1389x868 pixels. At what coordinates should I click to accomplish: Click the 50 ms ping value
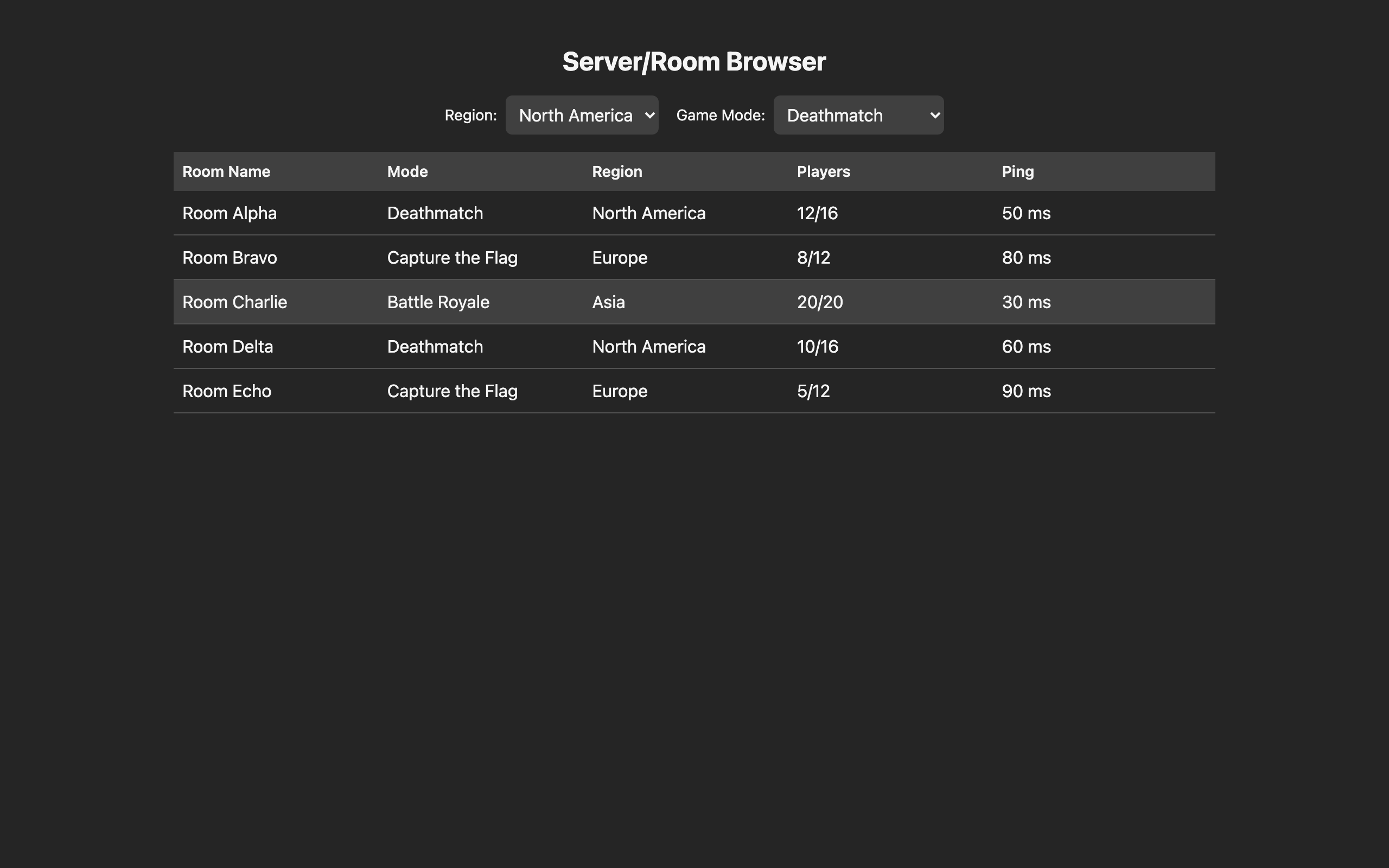[x=1026, y=214]
